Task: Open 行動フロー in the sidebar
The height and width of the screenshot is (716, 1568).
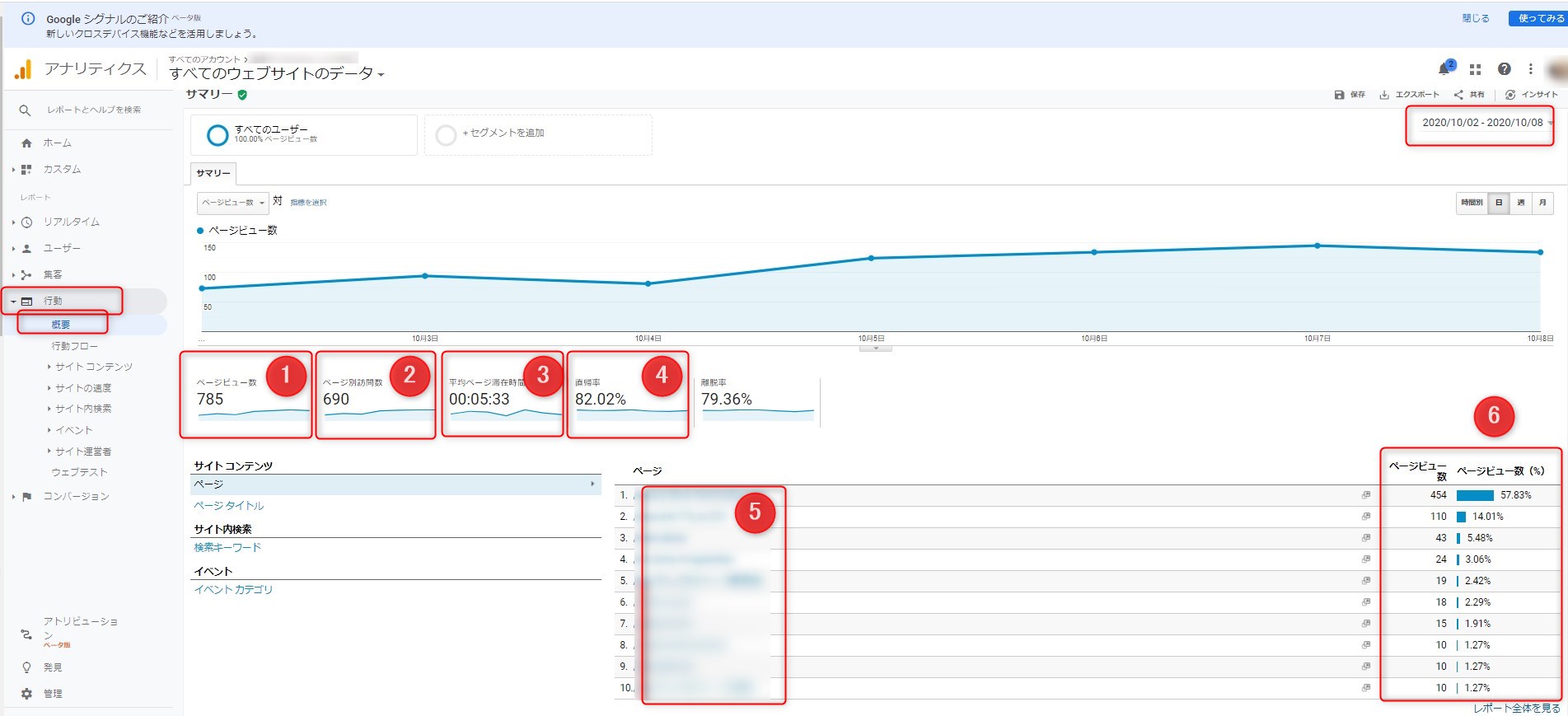Action: click(74, 346)
